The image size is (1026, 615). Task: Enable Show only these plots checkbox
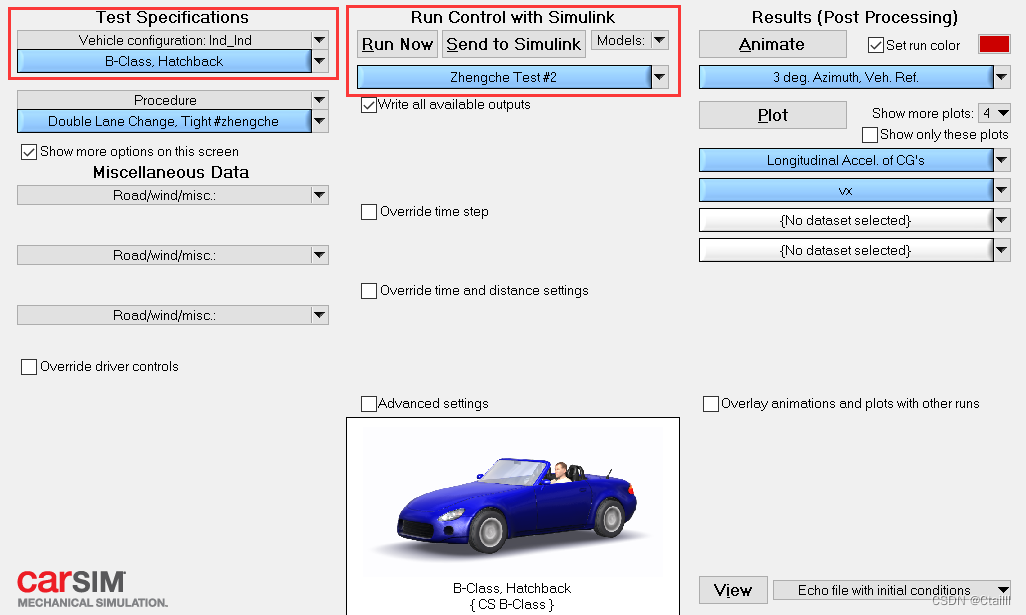tap(870, 135)
